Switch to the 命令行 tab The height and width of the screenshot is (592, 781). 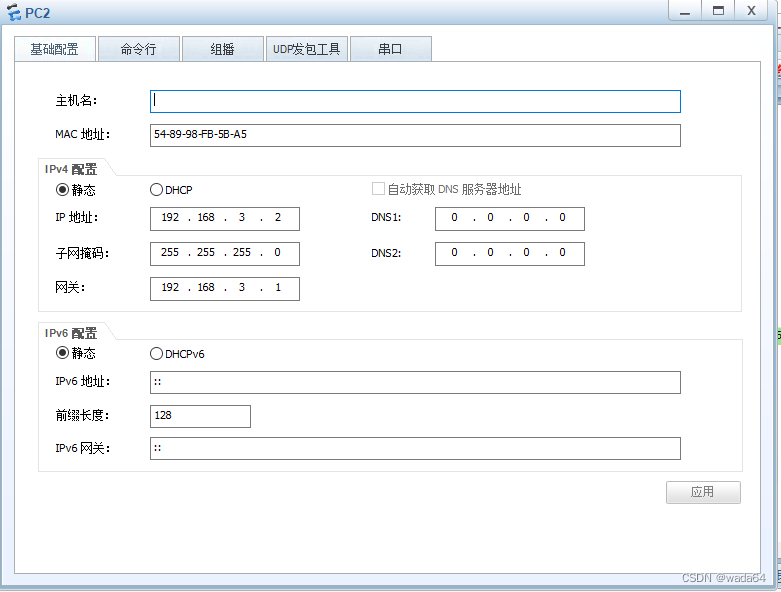click(x=138, y=49)
